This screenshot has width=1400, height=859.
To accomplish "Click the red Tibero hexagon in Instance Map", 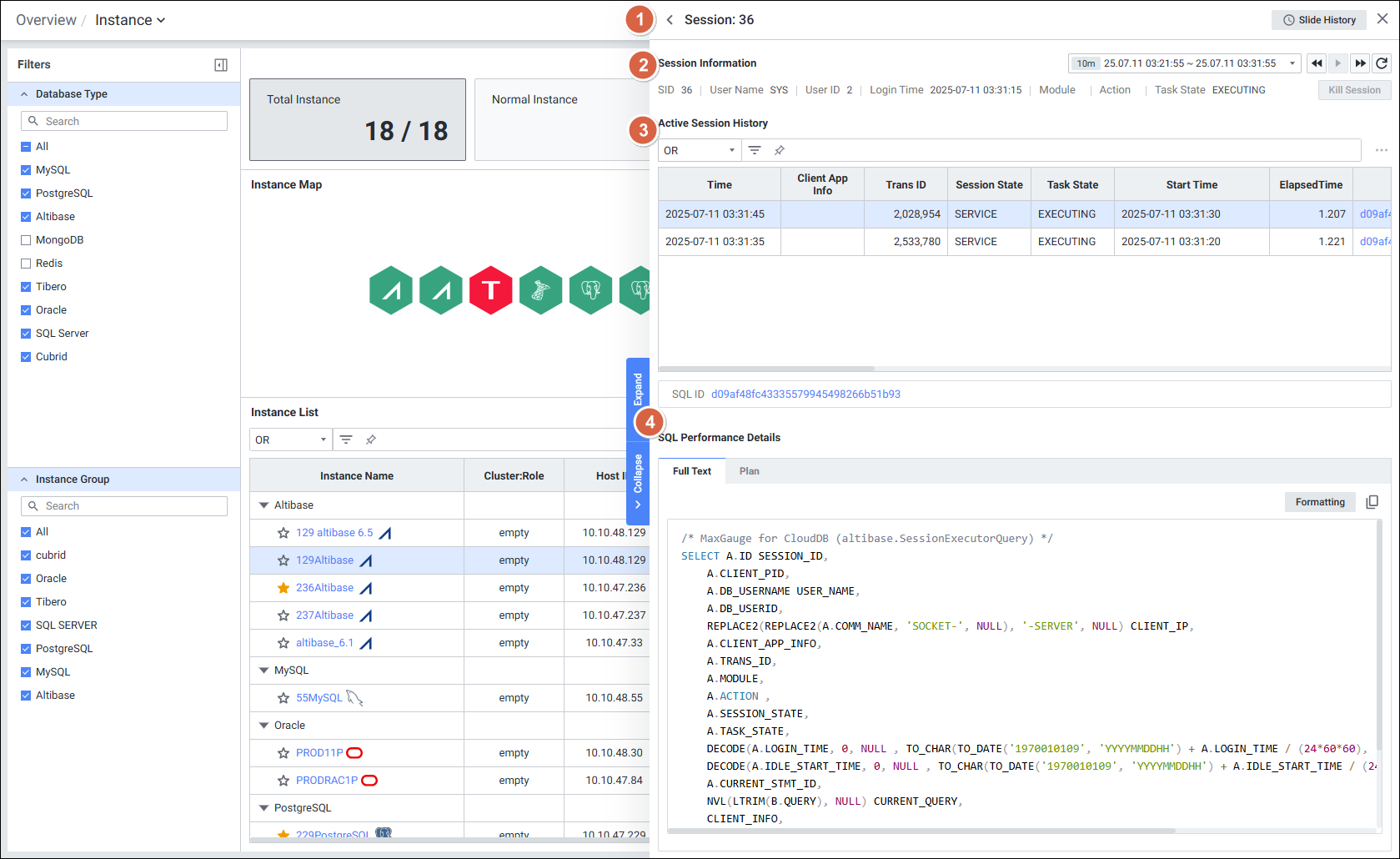I will coord(490,290).
